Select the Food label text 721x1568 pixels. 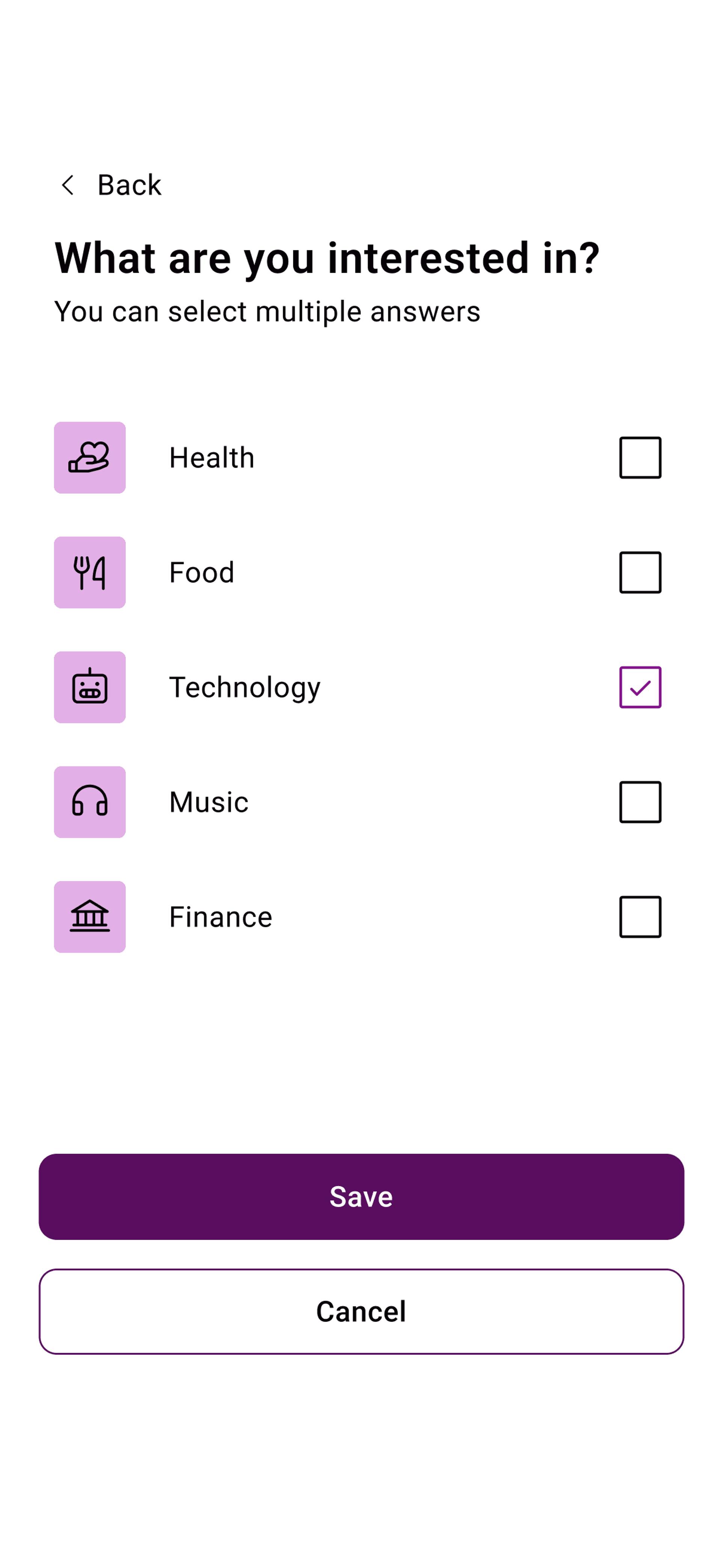point(201,572)
